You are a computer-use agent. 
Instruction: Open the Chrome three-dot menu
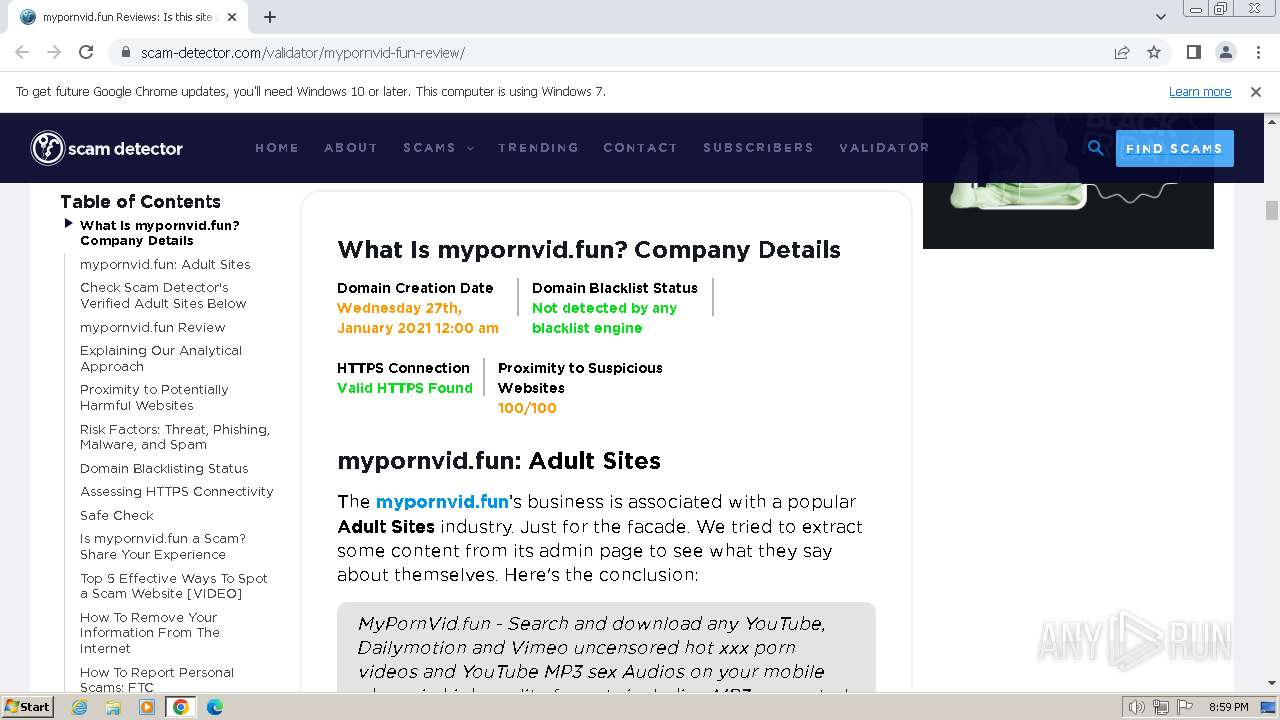[x=1256, y=52]
